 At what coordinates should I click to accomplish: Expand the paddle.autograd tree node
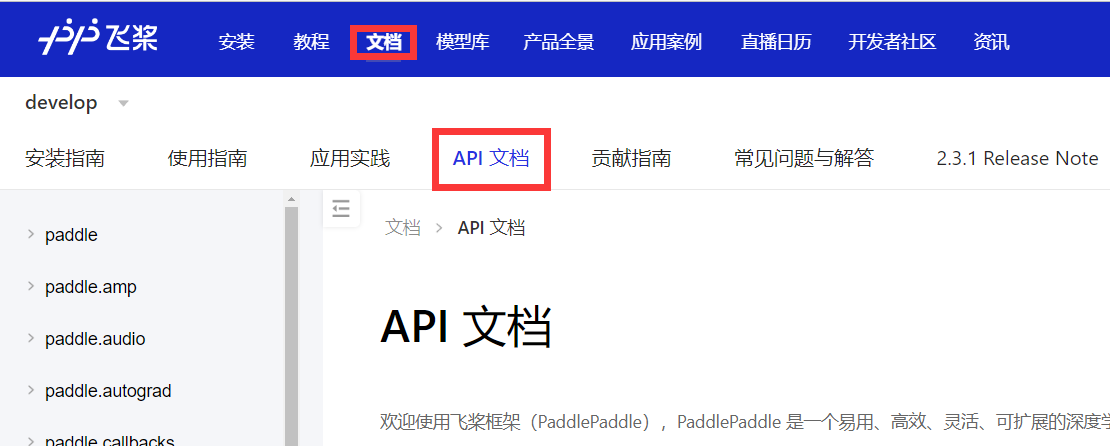30,389
